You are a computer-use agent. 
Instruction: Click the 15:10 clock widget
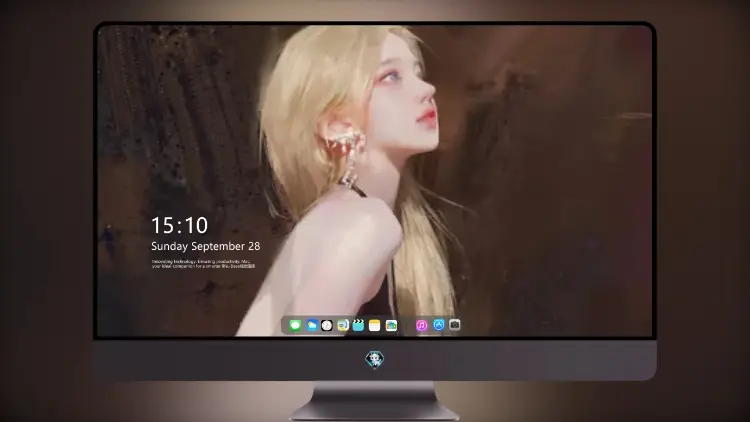click(180, 225)
